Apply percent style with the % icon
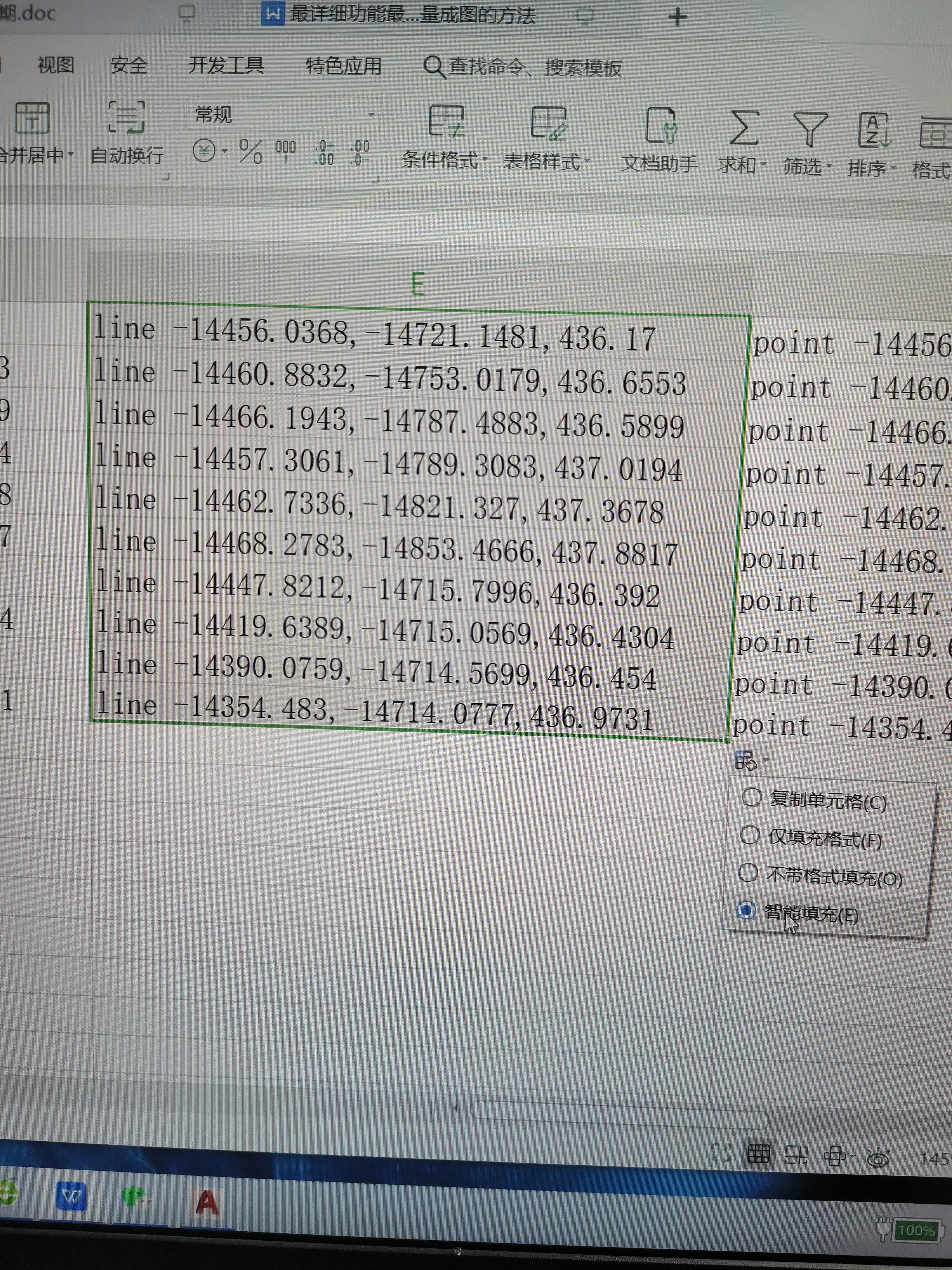Image resolution: width=952 pixels, height=1270 pixels. pos(250,151)
